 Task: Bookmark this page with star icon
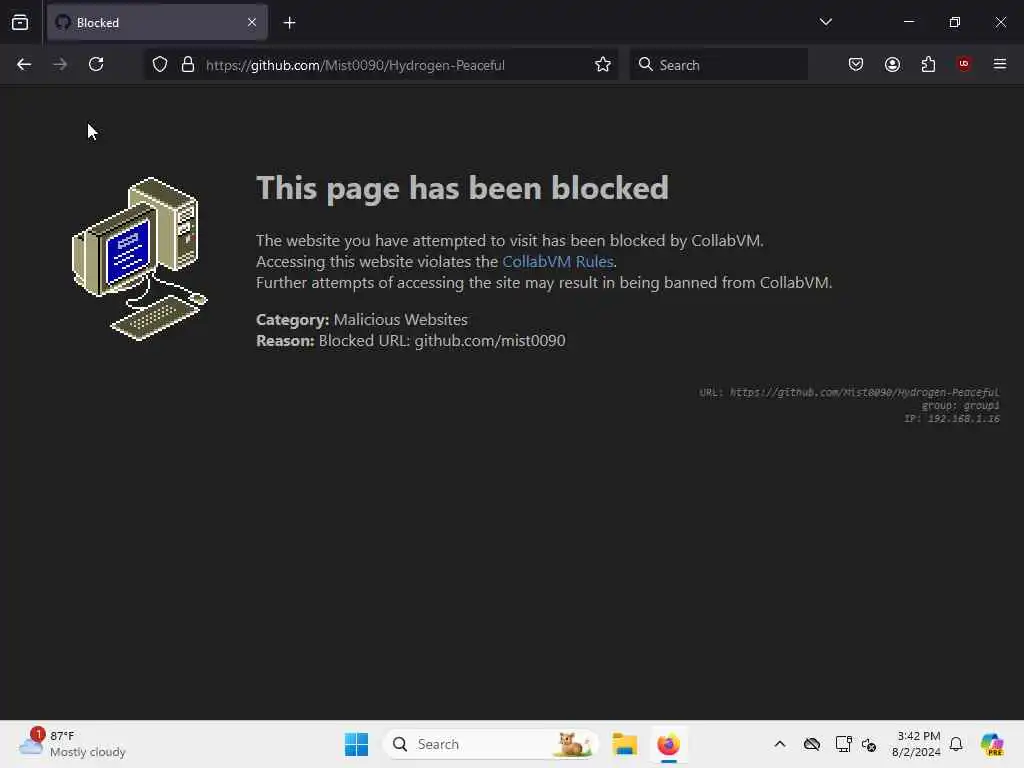pyautogui.click(x=603, y=64)
